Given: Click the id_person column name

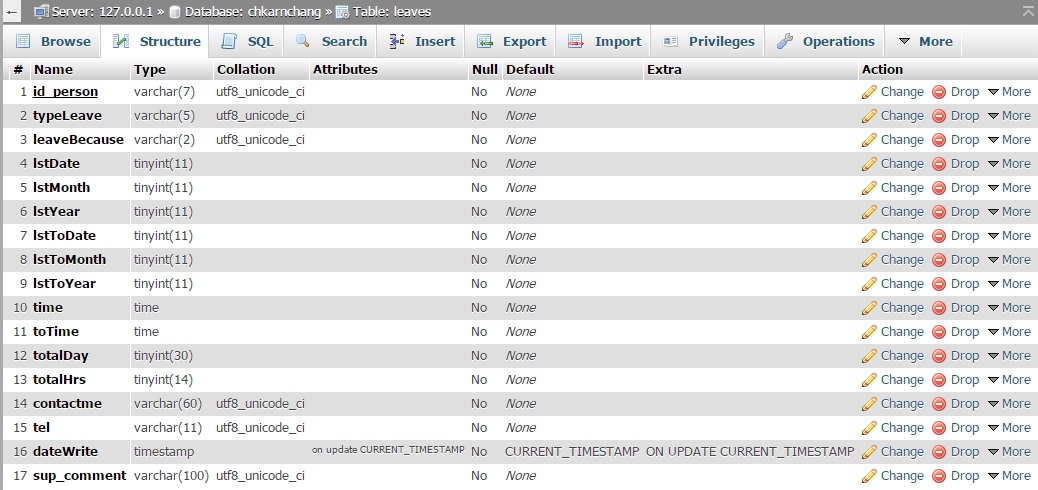Looking at the screenshot, I should 65,92.
